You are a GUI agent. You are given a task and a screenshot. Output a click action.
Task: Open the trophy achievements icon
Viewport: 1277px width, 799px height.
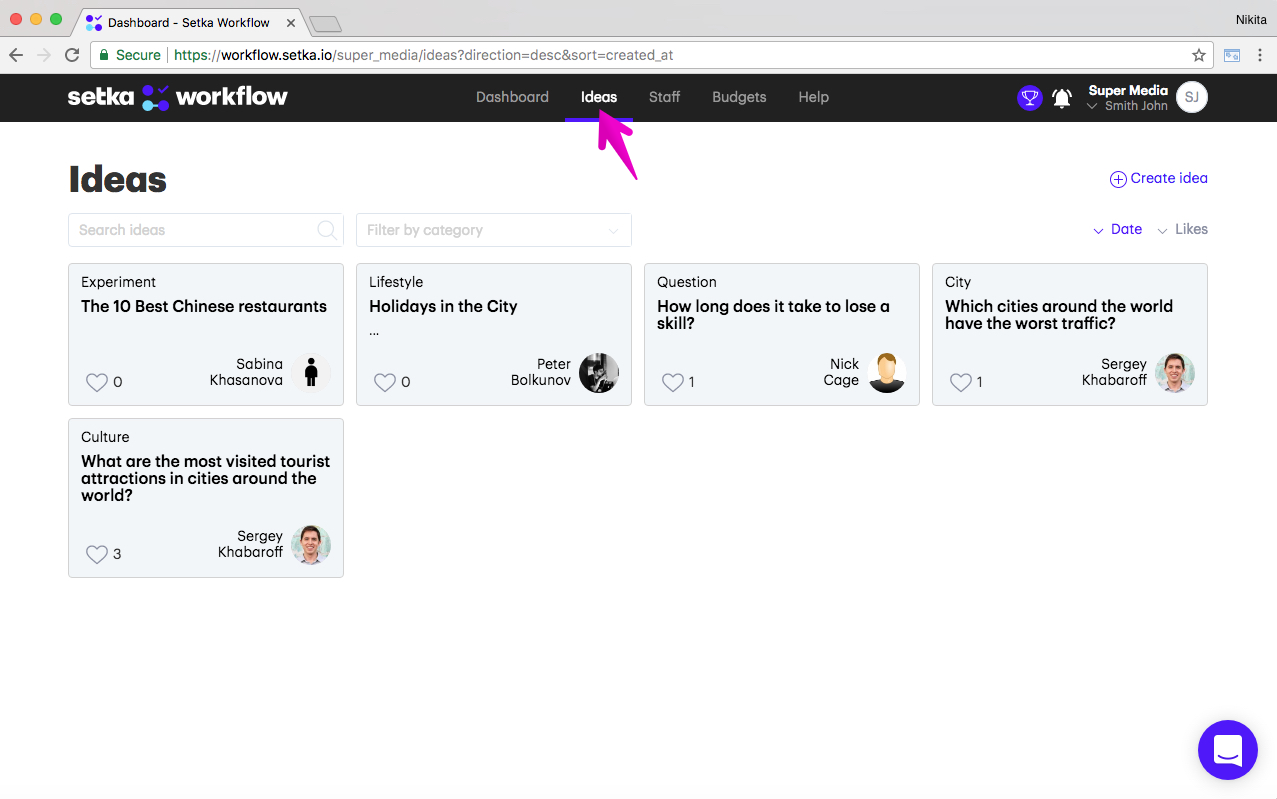[1030, 98]
